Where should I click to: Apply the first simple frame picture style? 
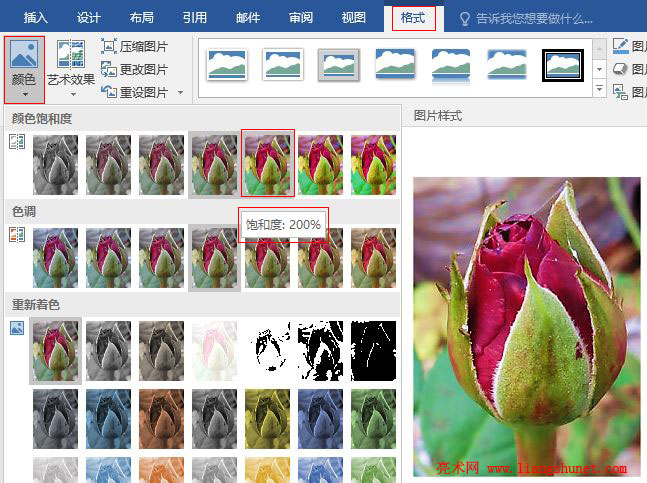(227, 64)
